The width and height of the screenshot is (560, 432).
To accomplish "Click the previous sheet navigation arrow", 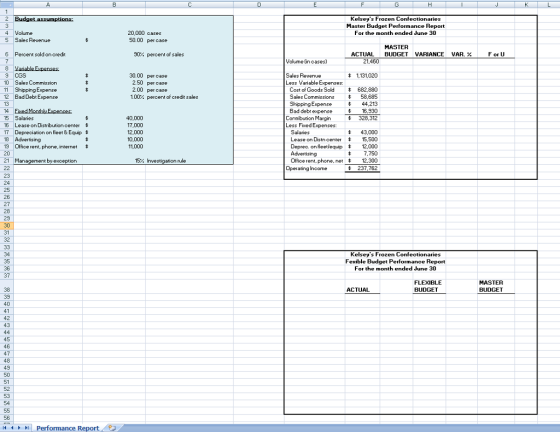I will tap(12, 428).
